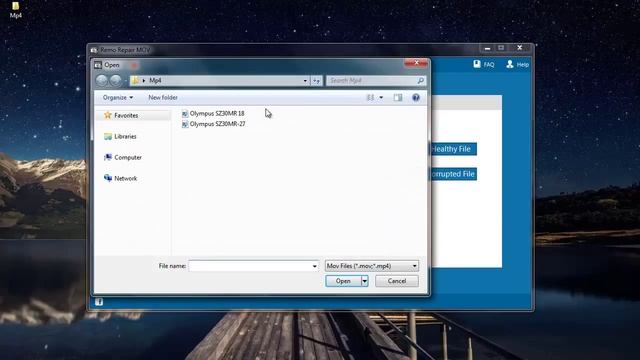The image size is (640, 360).
Task: Click the Libraries icon in the sidebar
Action: coord(108,136)
